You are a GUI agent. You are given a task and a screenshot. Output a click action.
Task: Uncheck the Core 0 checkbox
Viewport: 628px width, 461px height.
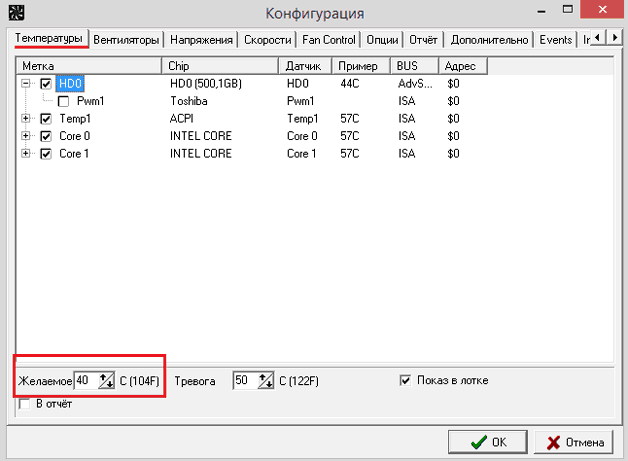46,136
